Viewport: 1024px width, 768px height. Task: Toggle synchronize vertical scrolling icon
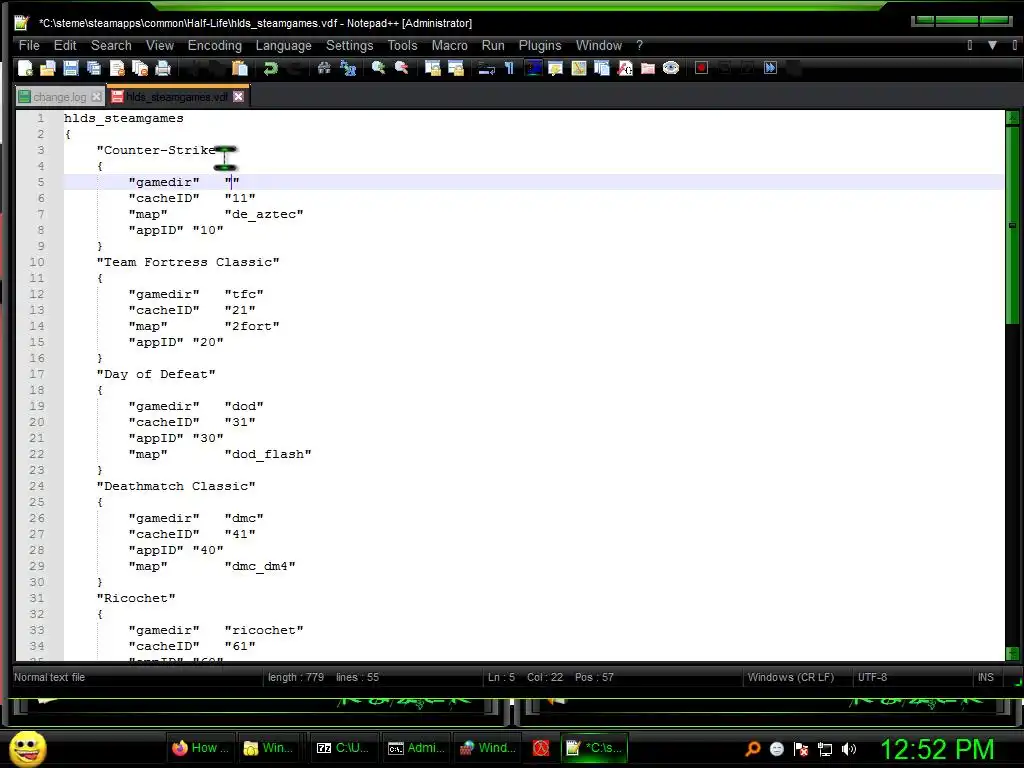432,68
